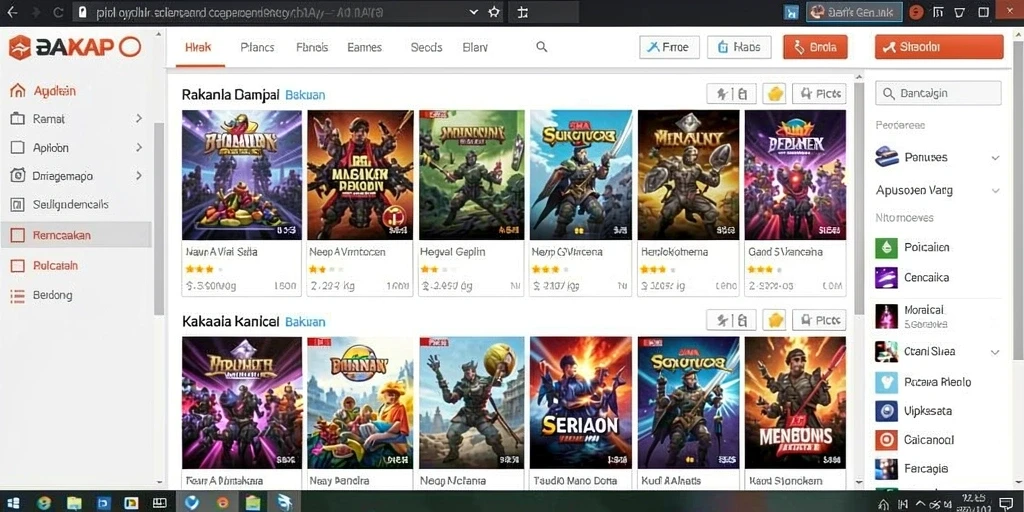
Task: Expand the Dmagemapo sidebar chevron
Action: point(139,176)
